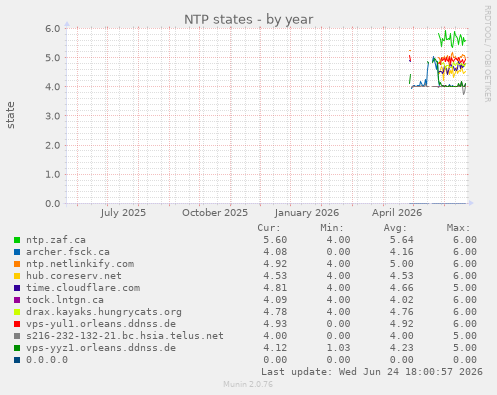Click the 3.0 y-axis tick label
Screen dimensions: 497x395
53,116
